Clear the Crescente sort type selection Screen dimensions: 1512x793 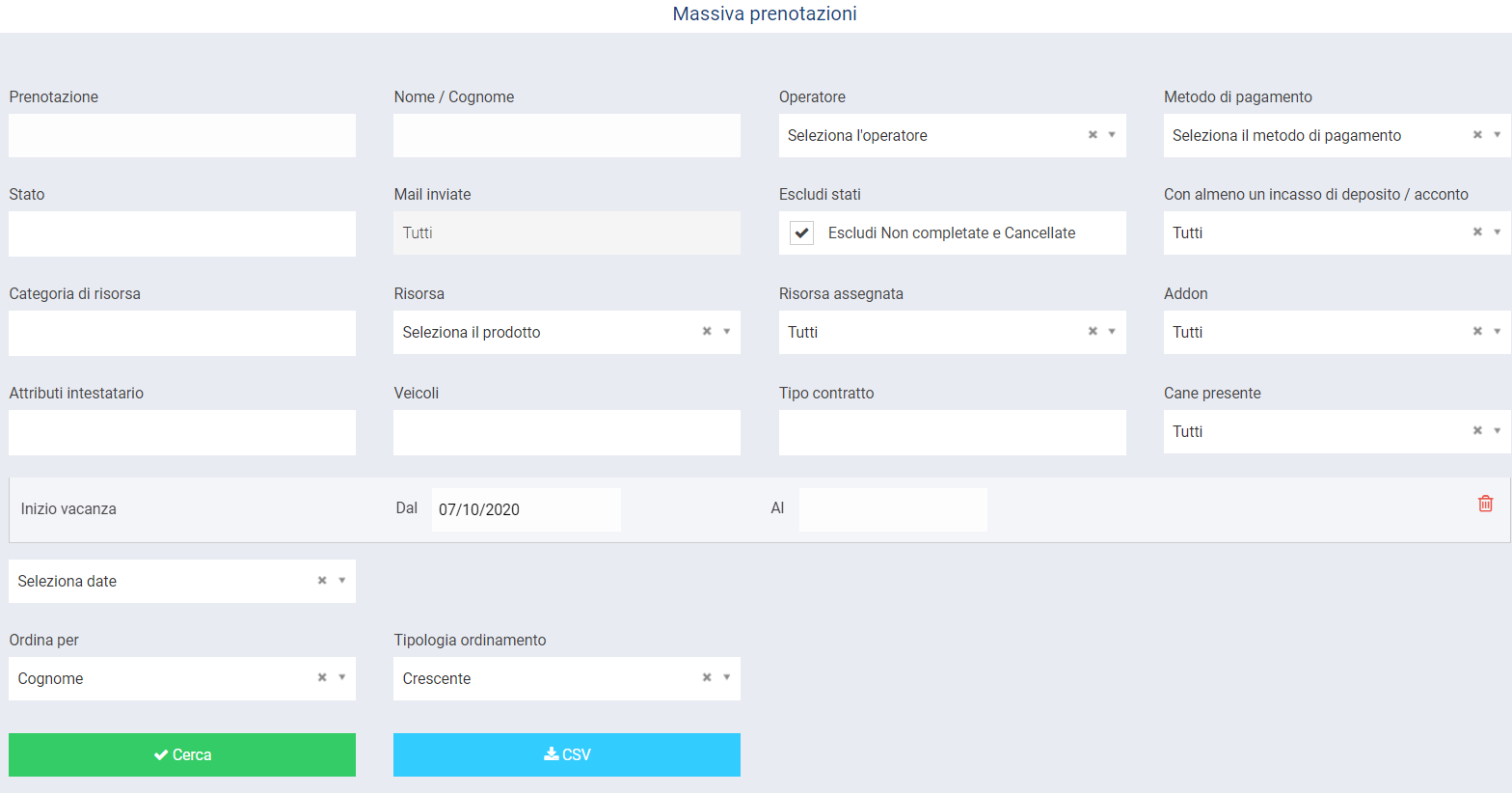point(707,677)
